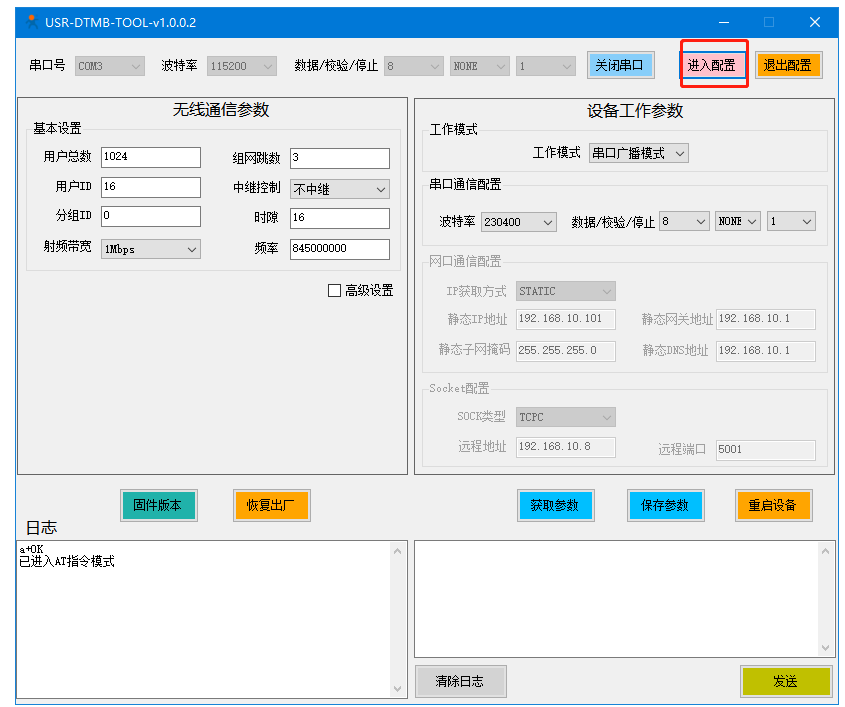Click the send box scrollbar down arrow

coord(826,648)
